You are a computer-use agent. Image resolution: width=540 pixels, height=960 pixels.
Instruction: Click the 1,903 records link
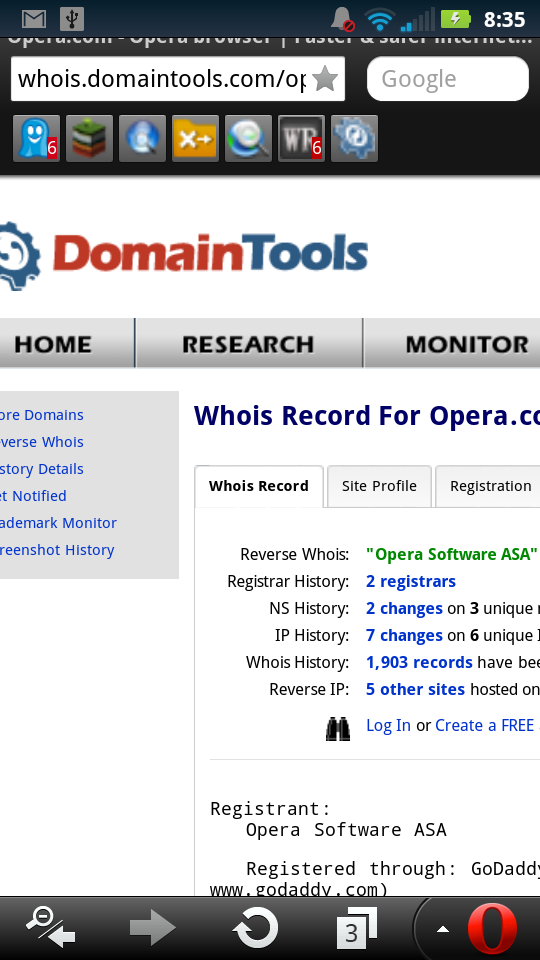[419, 662]
